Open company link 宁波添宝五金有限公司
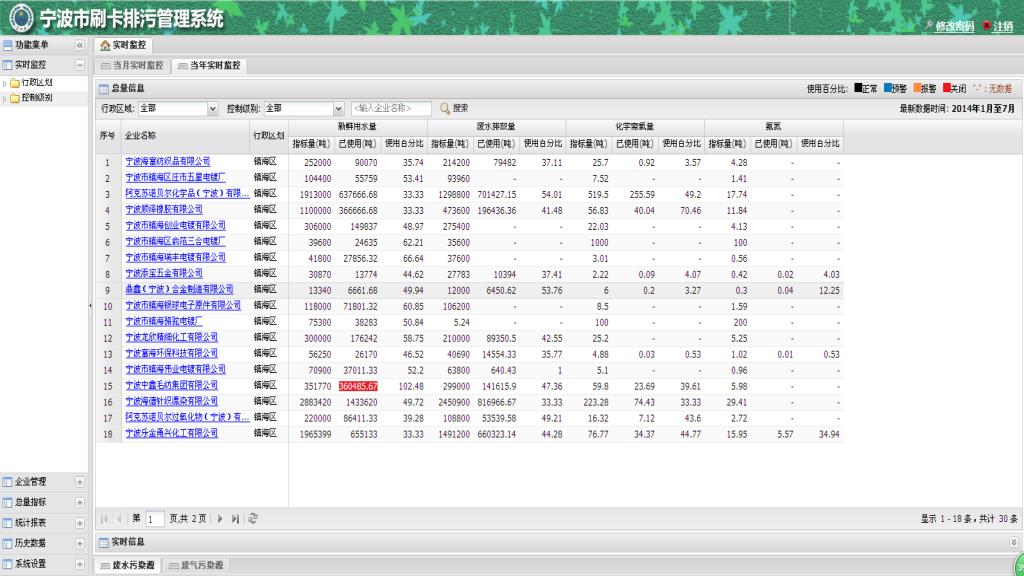Screen dimensions: 1024x576 coord(164,274)
